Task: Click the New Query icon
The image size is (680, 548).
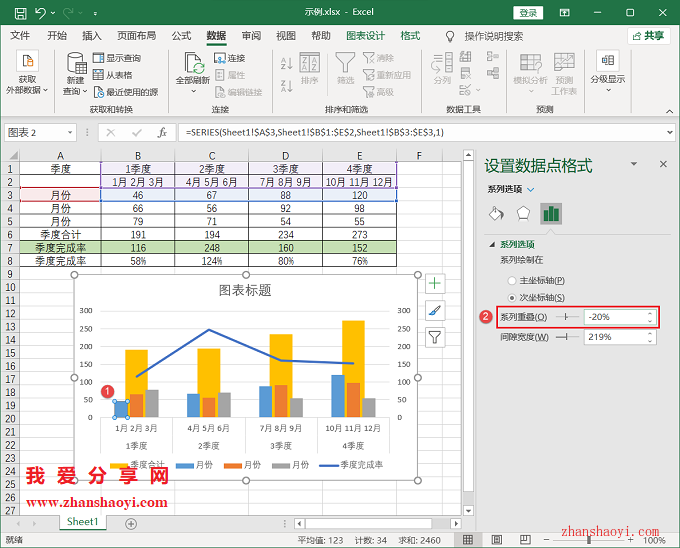Action: pyautogui.click(x=77, y=64)
